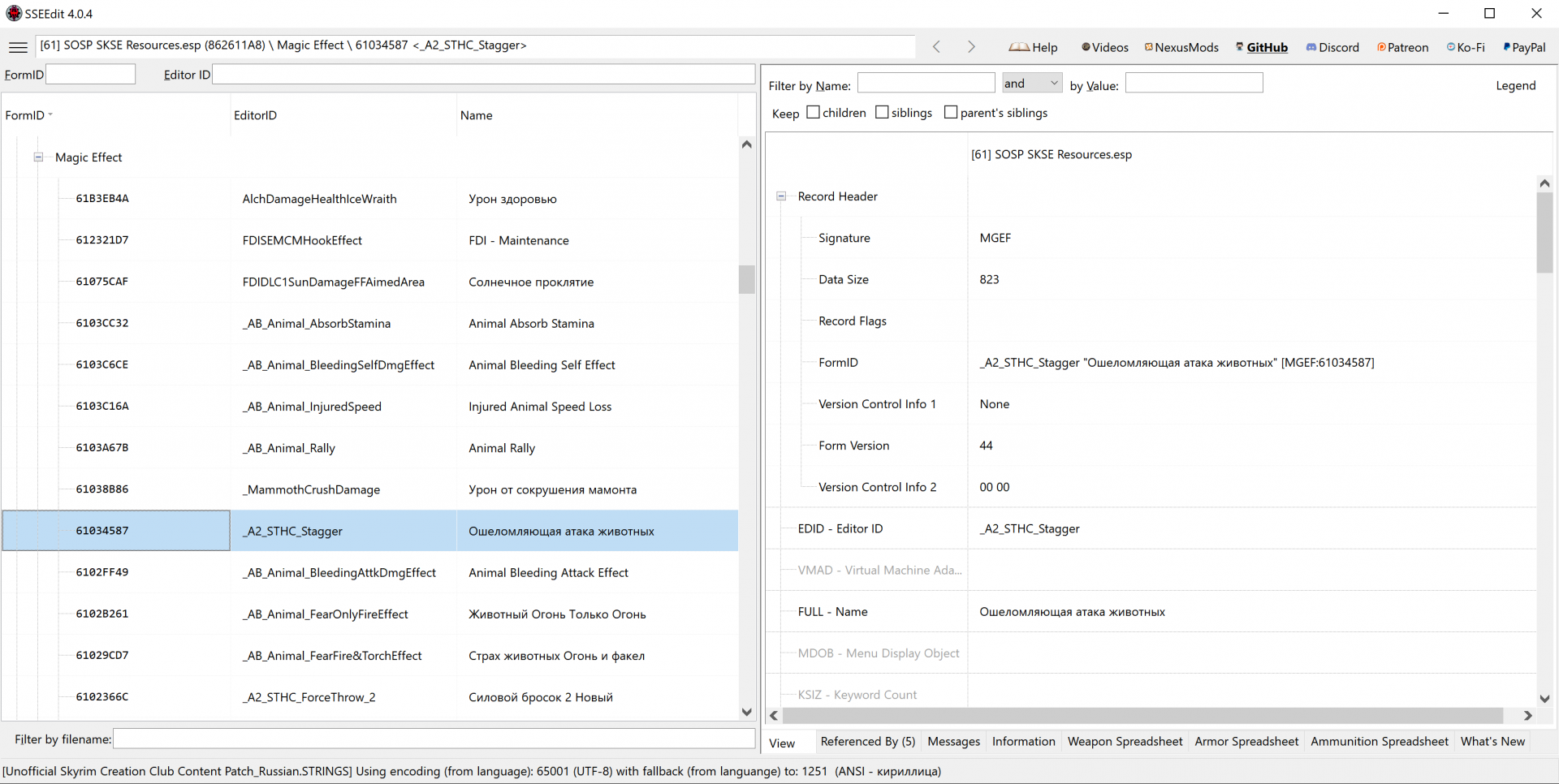Collapse the Magic Effect tree node
Screen dimensions: 1559x784
38,157
